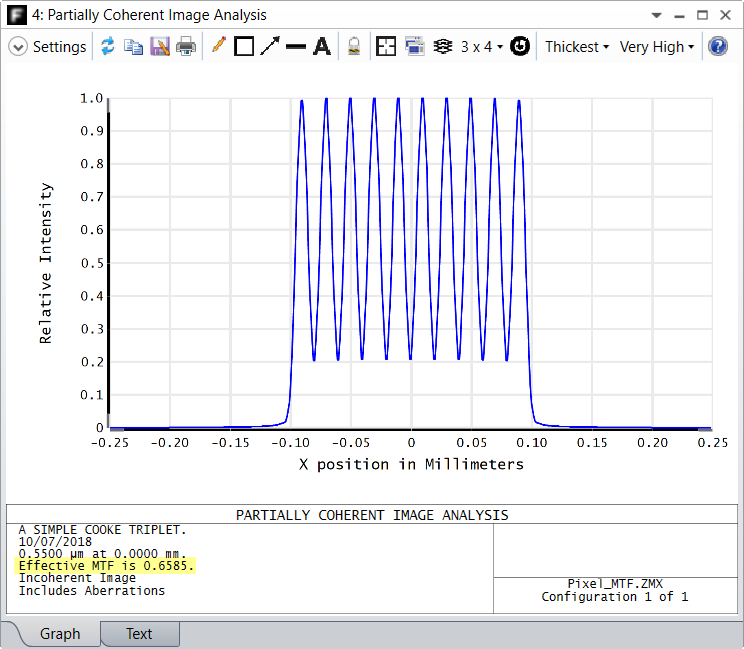Open the Very High resolution dropdown
This screenshot has height=649, width=744.
657,47
